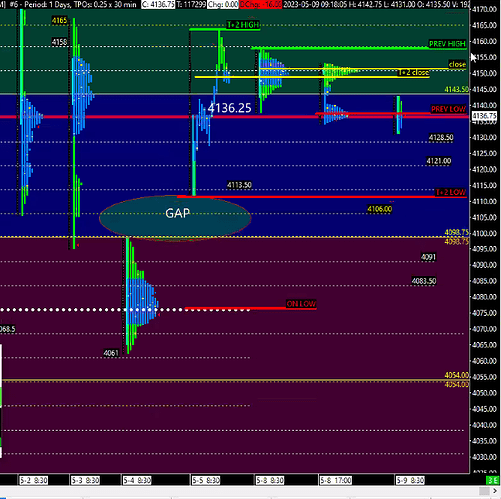Click the T+2 HIGH label
This screenshot has height=499, width=501.
[243, 25]
